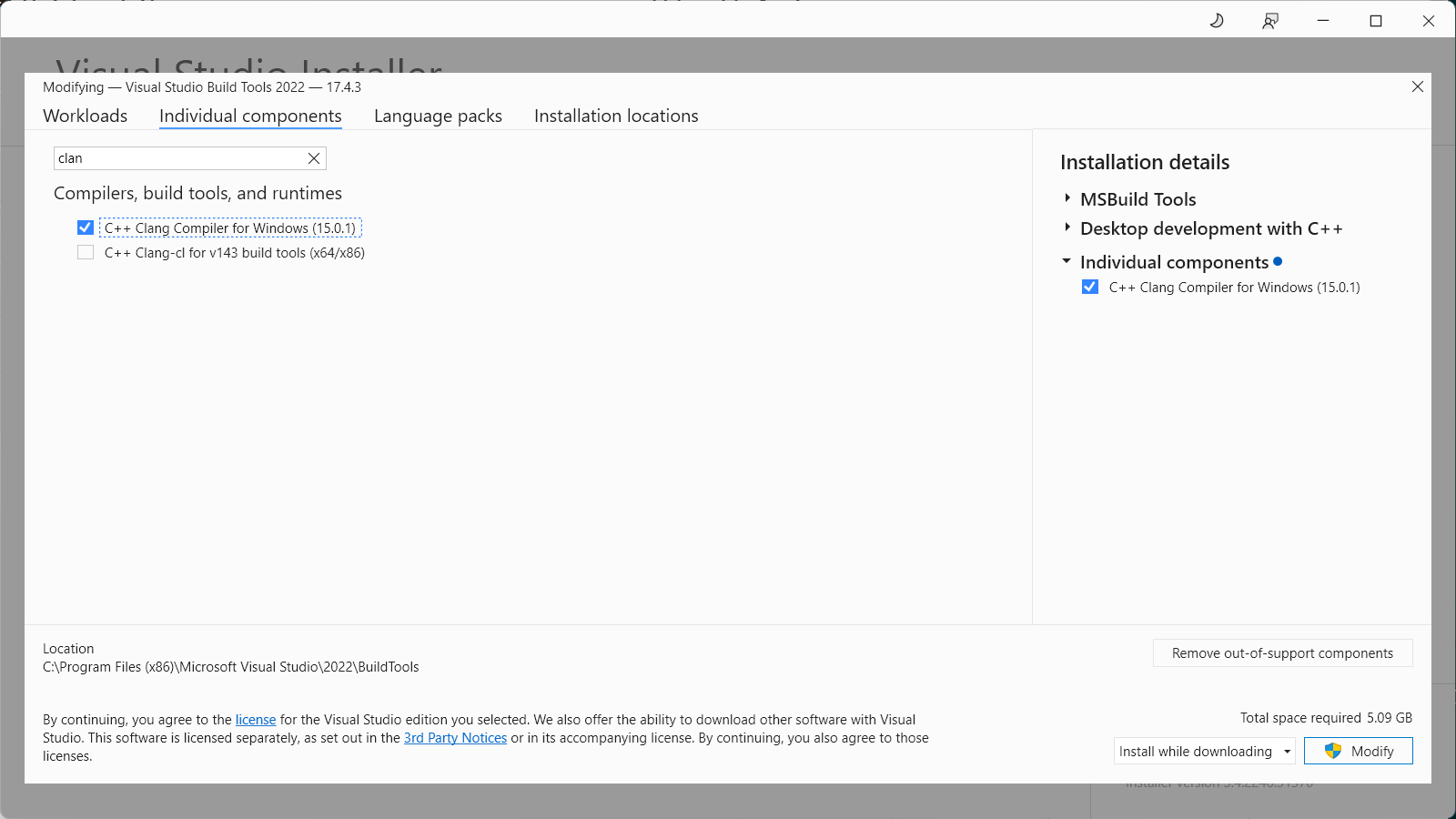The image size is (1456, 819).
Task: Expand Desktop development with C++ node
Action: (1067, 227)
